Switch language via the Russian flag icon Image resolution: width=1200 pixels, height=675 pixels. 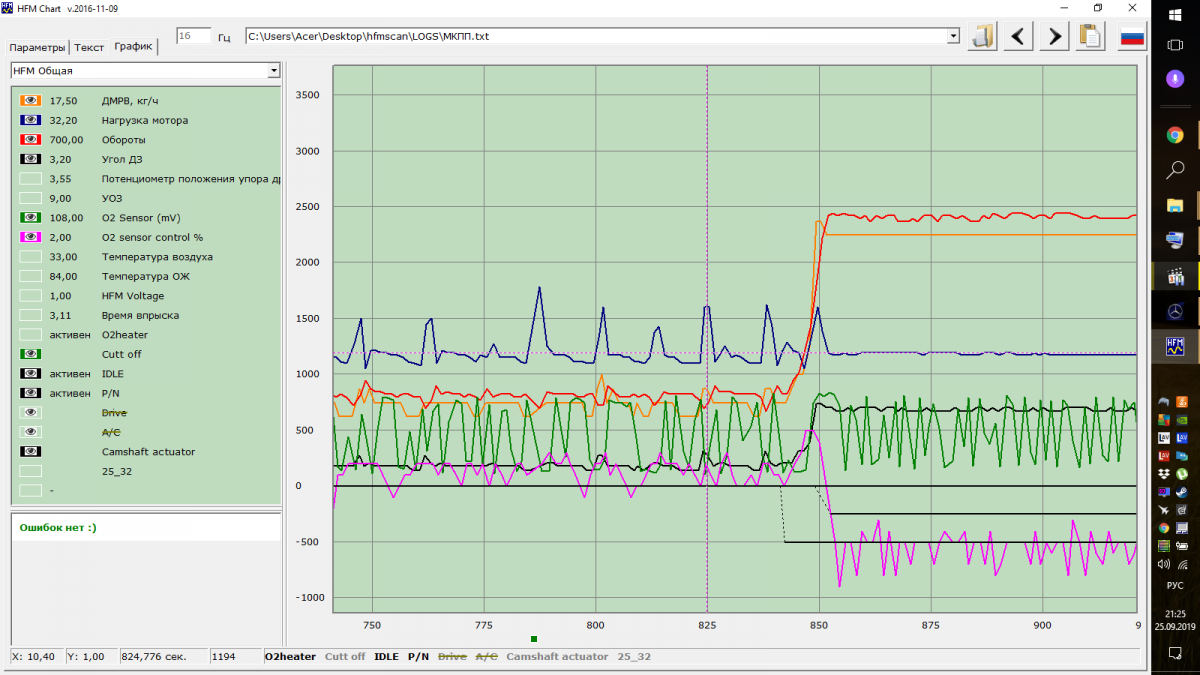pyautogui.click(x=1132, y=37)
